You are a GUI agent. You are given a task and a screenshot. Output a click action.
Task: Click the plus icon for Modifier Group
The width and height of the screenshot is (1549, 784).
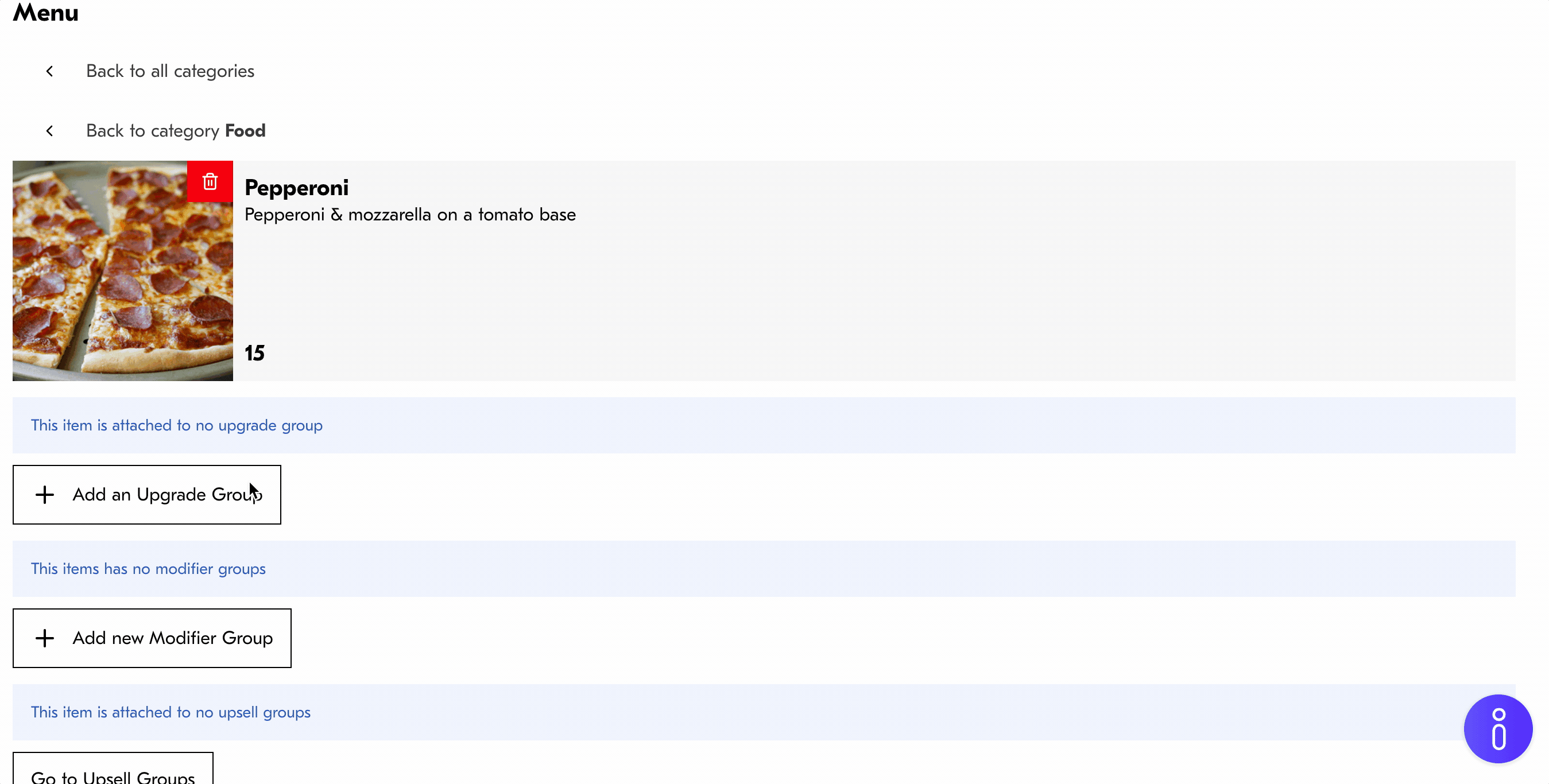click(x=45, y=638)
